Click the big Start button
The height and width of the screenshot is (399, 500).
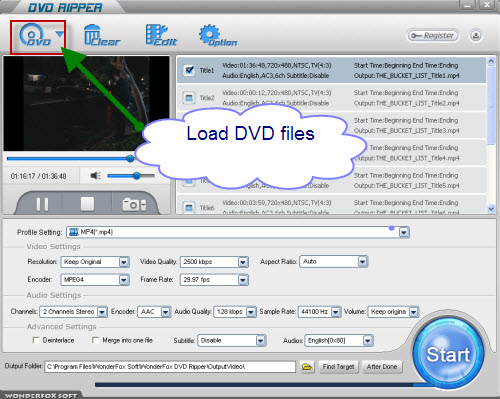pyautogui.click(x=448, y=353)
